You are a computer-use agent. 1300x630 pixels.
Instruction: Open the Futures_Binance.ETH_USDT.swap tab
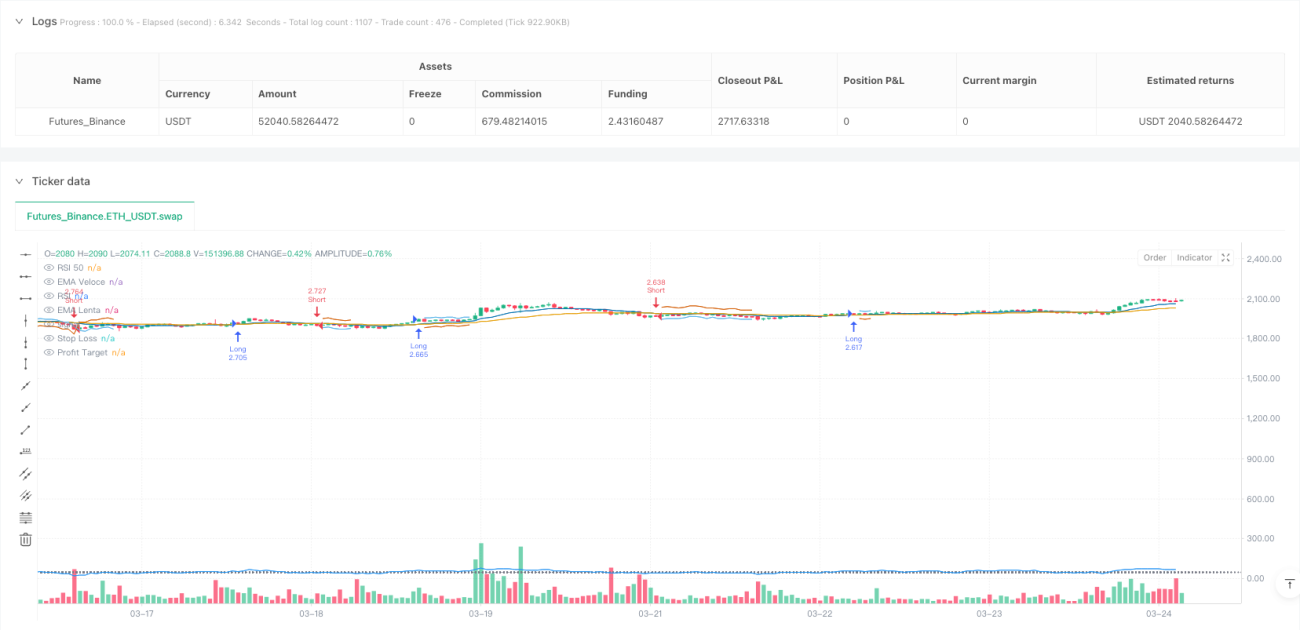(105, 216)
